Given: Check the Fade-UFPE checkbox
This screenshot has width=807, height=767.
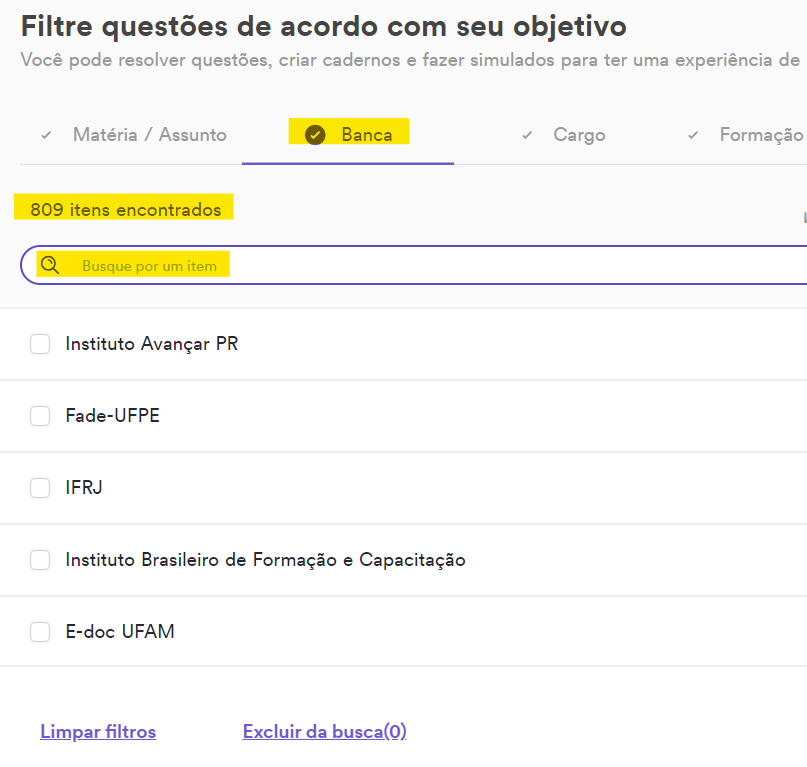Looking at the screenshot, I should tap(40, 415).
